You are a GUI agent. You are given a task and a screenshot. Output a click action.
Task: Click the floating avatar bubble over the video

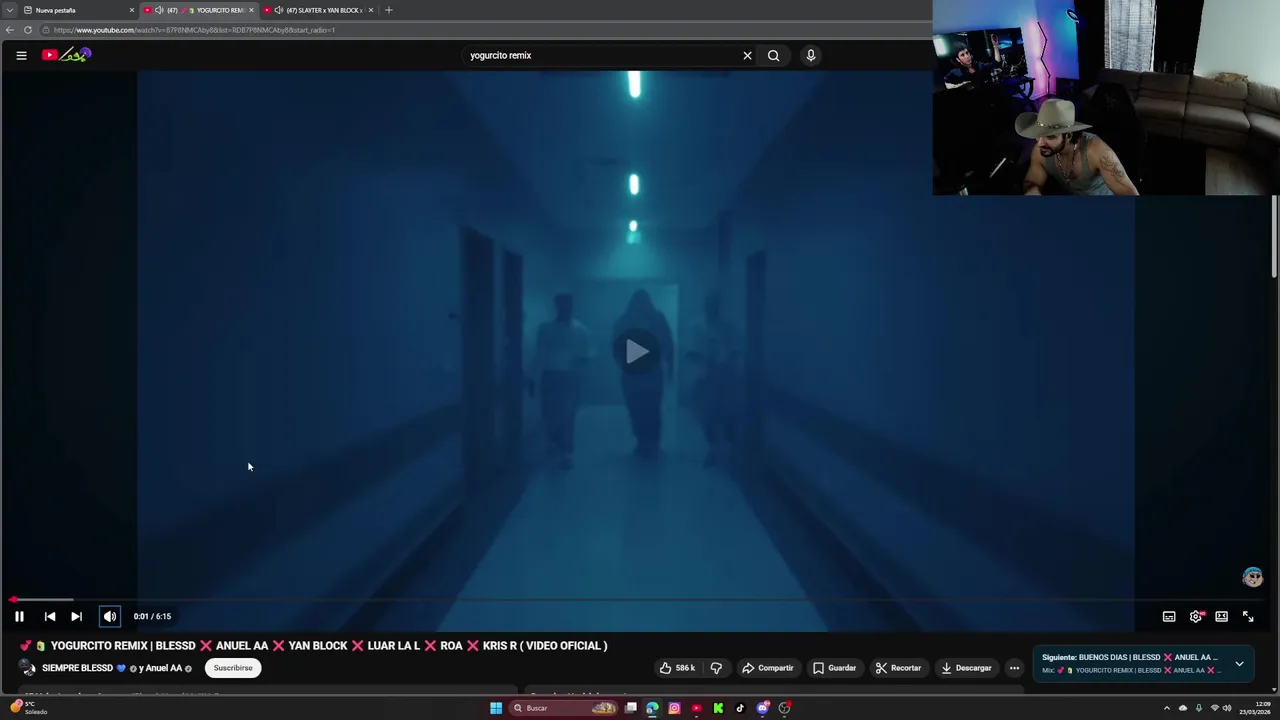pos(1252,577)
